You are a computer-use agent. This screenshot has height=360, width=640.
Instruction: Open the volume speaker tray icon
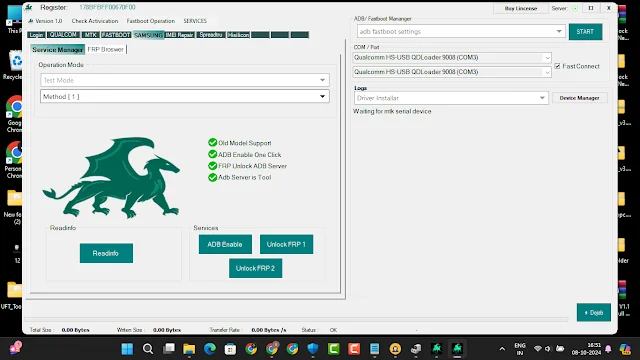(548, 349)
